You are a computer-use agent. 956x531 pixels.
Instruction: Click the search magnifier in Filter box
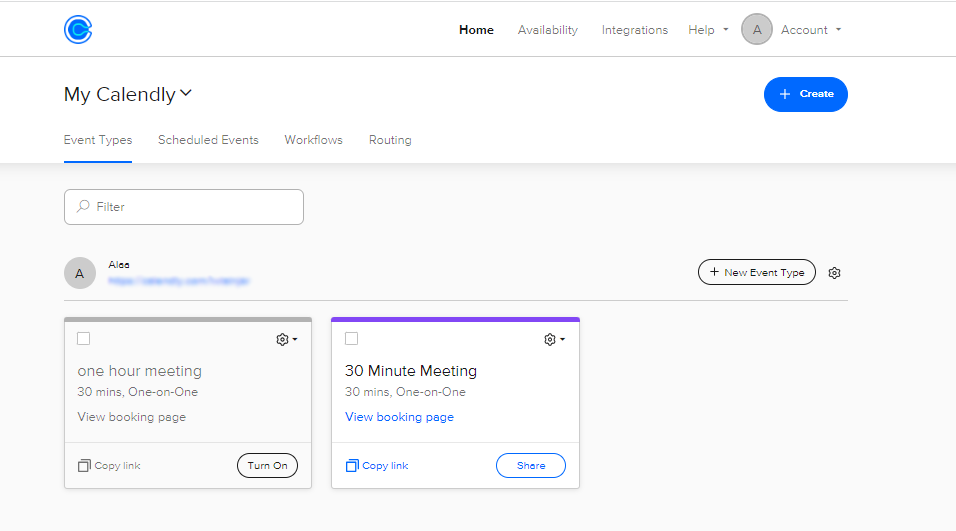(83, 207)
